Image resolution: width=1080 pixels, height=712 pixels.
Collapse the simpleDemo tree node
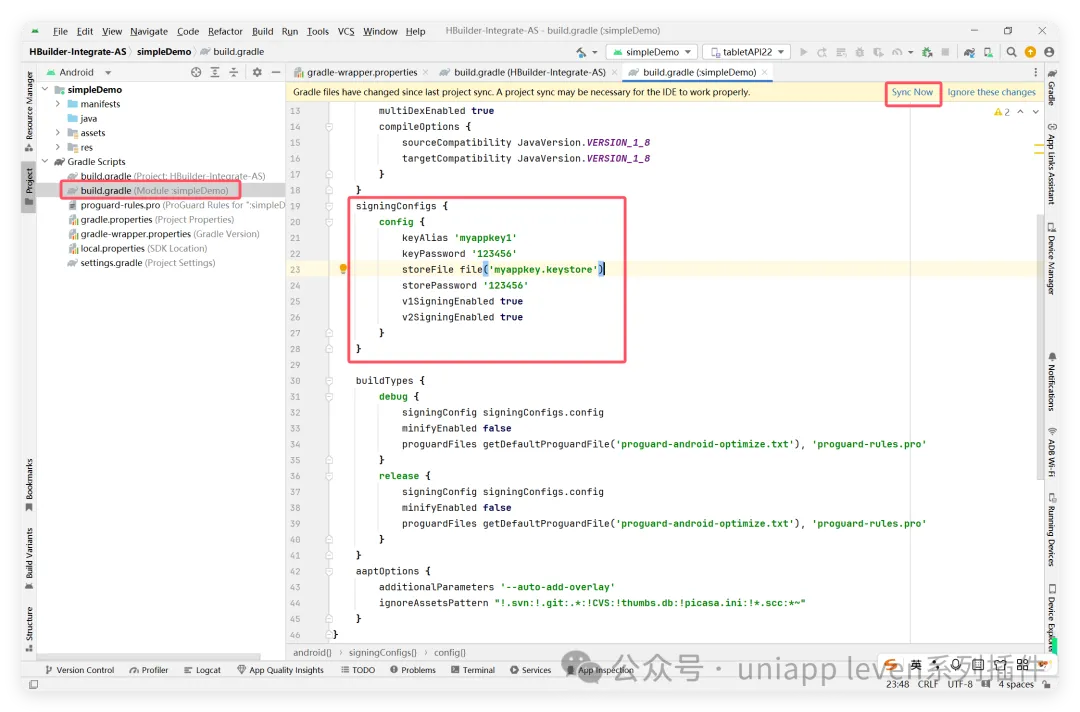click(45, 90)
